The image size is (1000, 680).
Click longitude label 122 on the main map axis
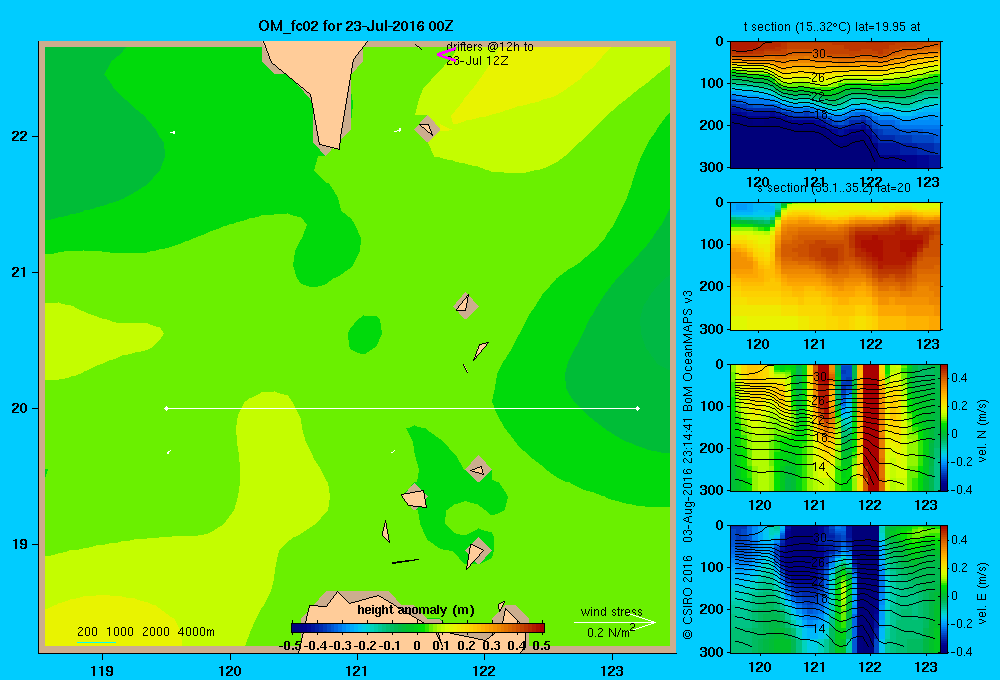click(x=484, y=670)
